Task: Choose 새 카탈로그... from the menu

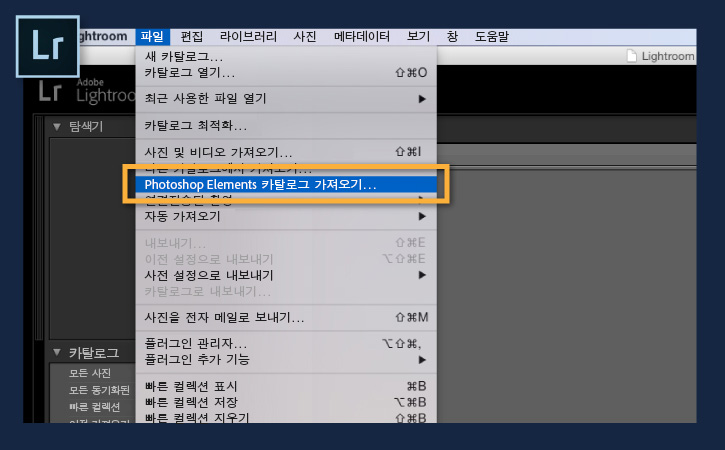Action: click(286, 56)
